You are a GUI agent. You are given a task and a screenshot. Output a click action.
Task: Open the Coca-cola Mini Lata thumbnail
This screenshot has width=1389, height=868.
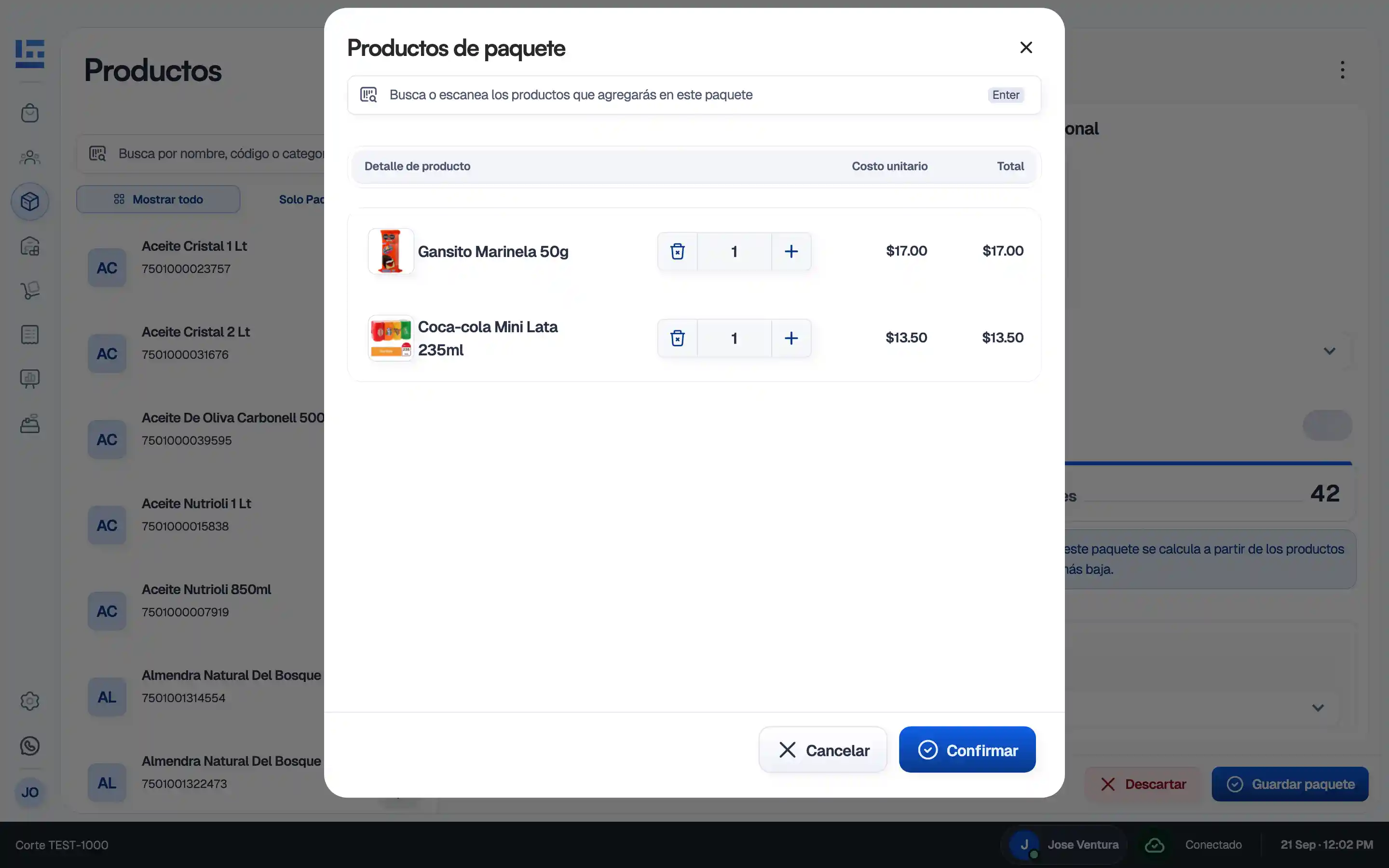[x=391, y=338]
